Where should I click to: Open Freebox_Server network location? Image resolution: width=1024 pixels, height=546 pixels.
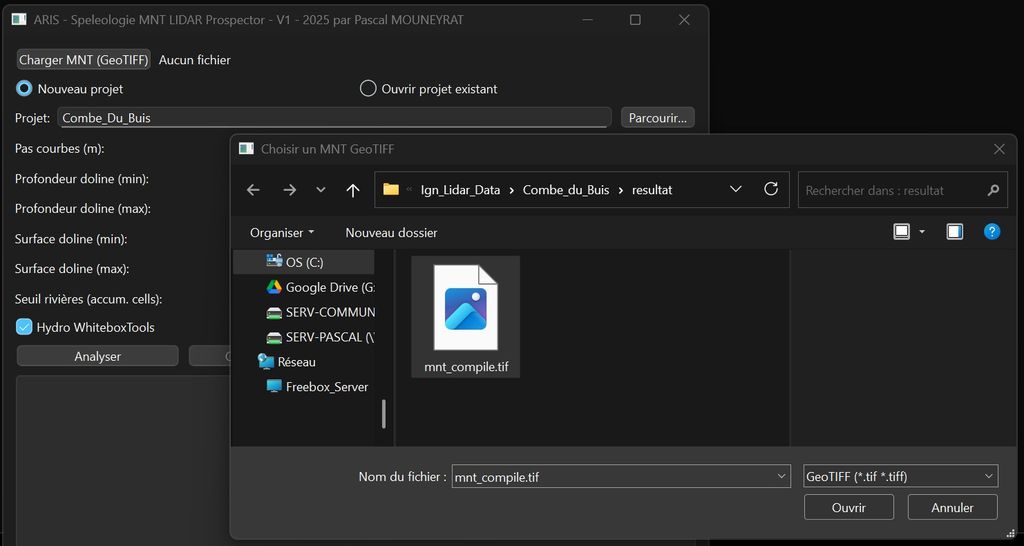click(x=326, y=386)
